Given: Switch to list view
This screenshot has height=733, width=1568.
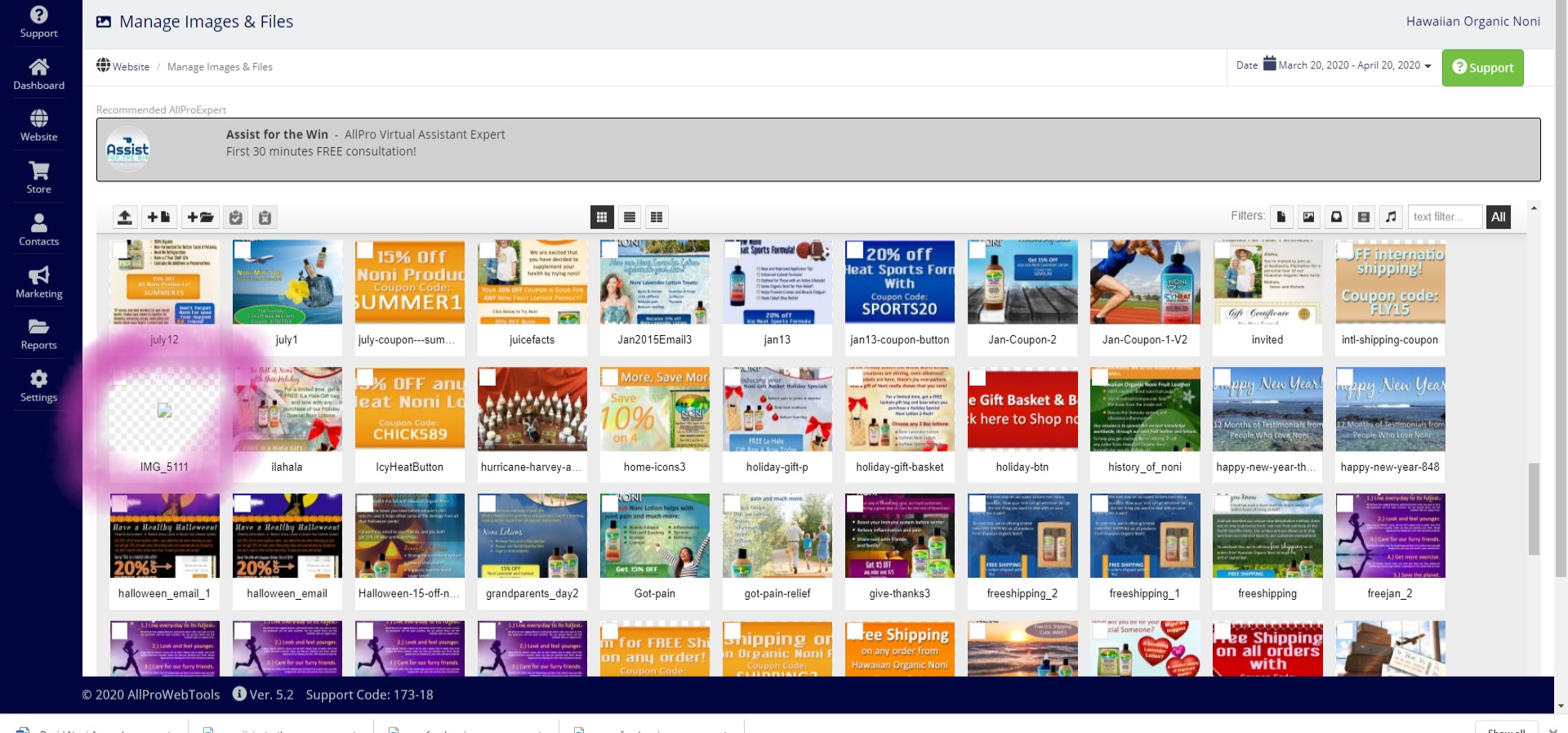Looking at the screenshot, I should click(630, 217).
